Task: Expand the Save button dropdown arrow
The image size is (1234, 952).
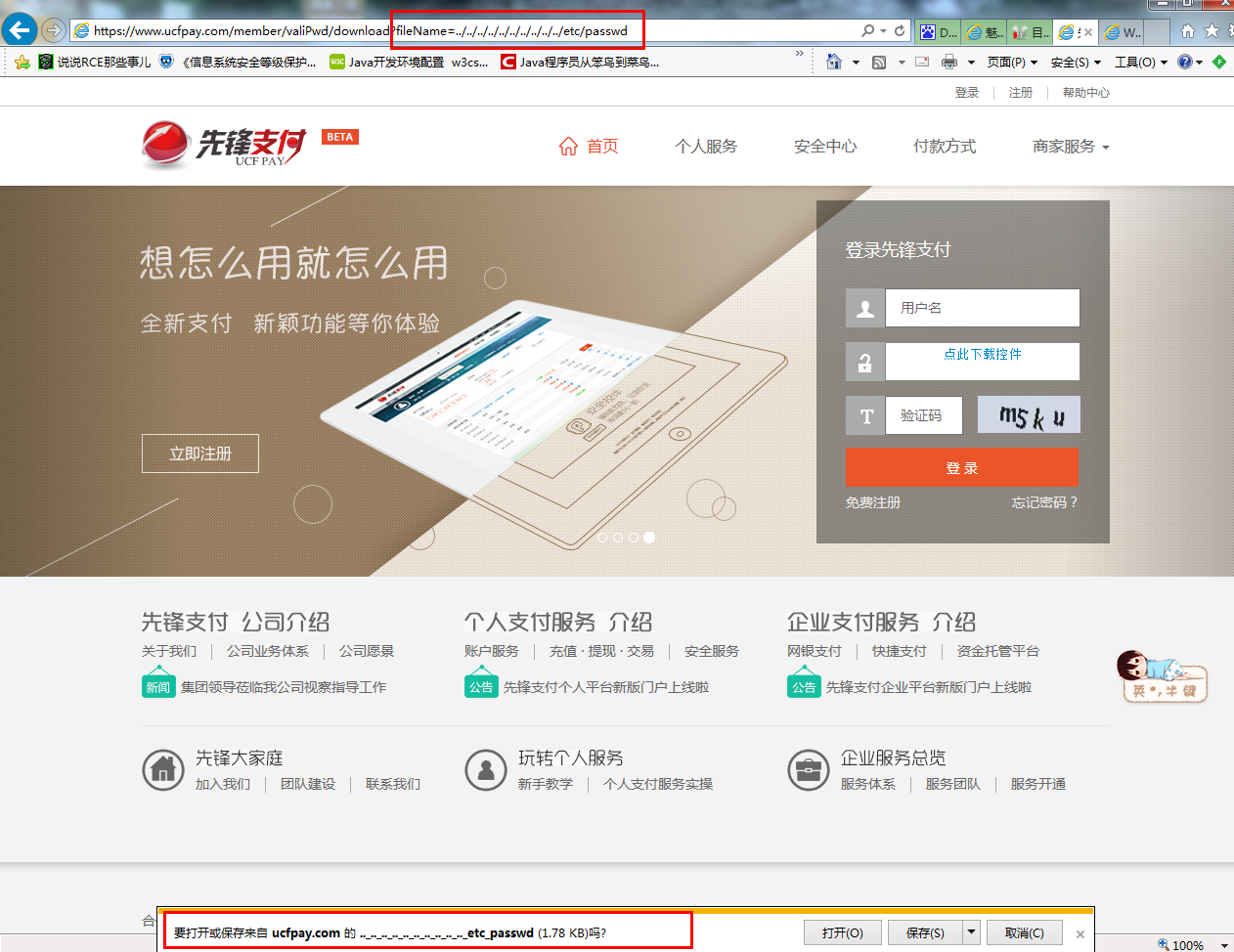Action: click(x=971, y=932)
